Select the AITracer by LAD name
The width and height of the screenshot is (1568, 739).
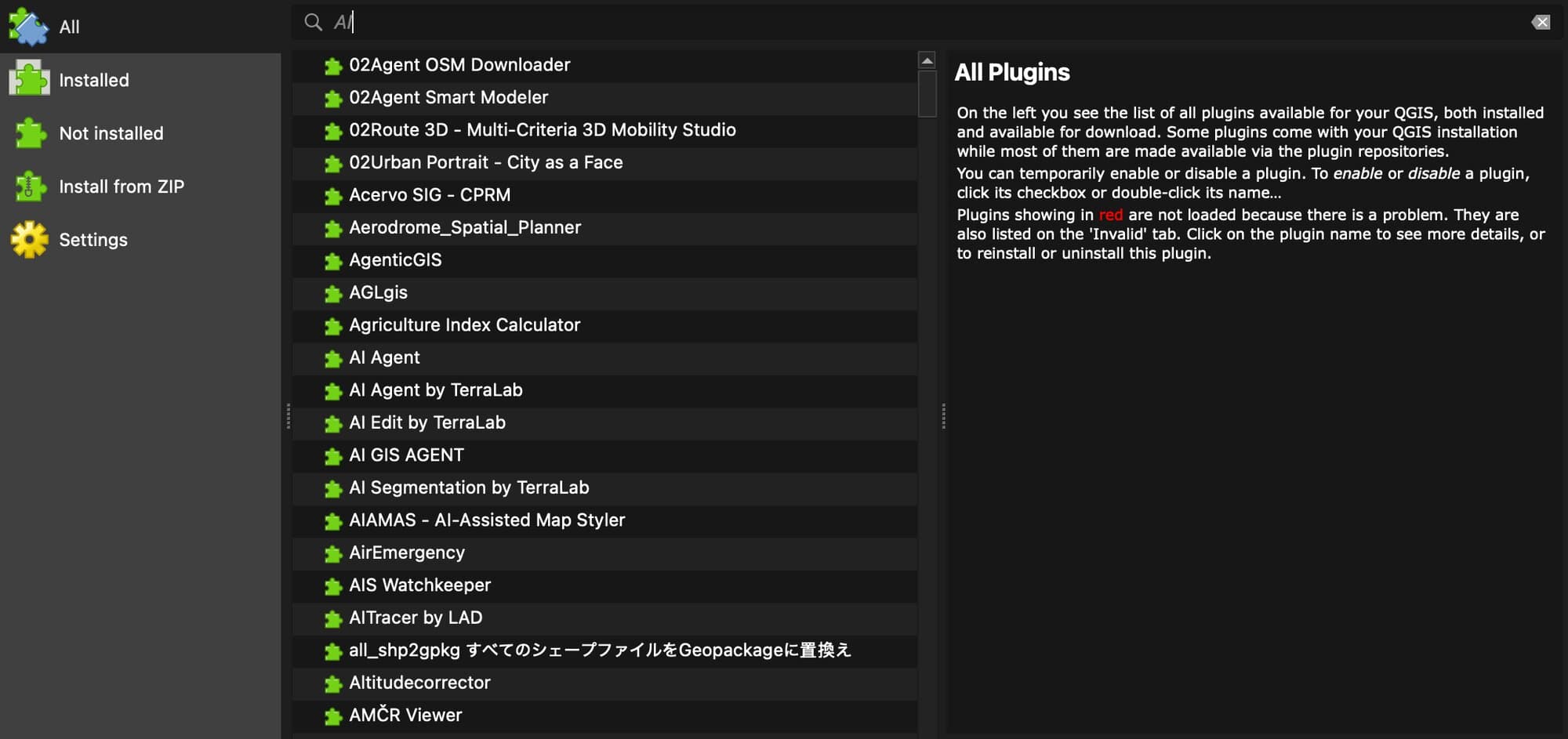[x=416, y=618]
